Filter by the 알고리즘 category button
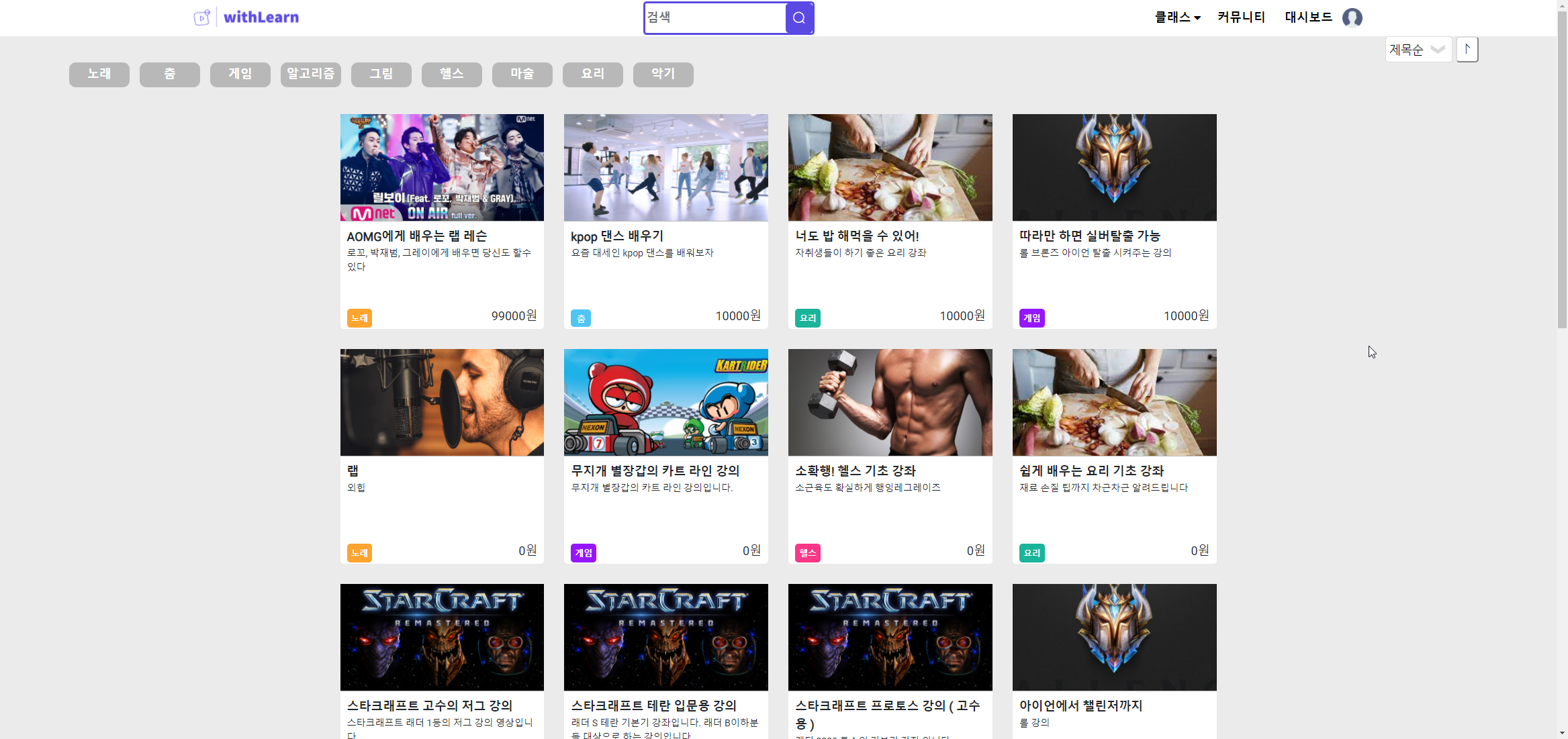The width and height of the screenshot is (1568, 739). (x=310, y=74)
